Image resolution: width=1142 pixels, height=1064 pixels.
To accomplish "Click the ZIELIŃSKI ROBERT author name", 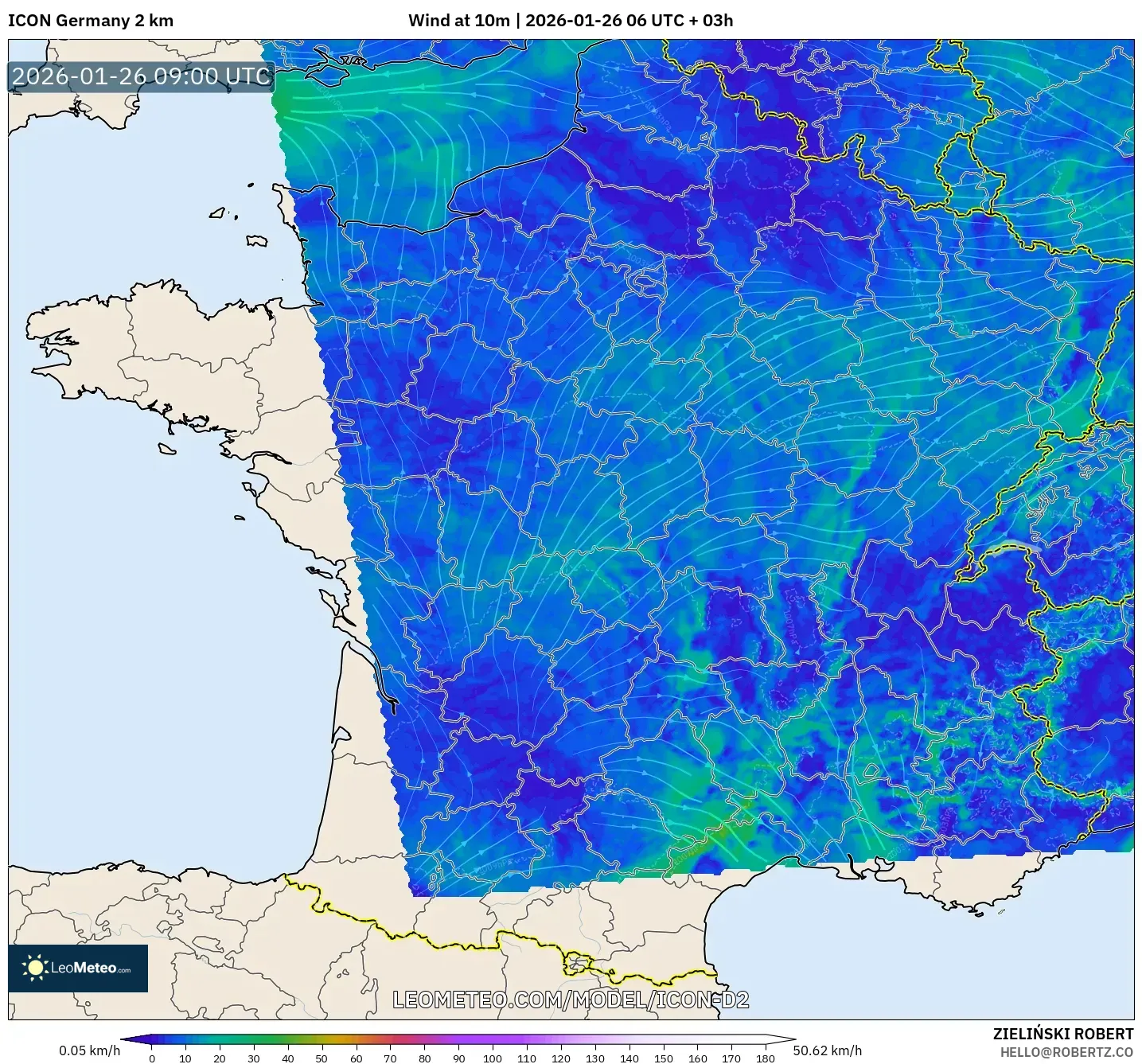I will (x=1063, y=1034).
